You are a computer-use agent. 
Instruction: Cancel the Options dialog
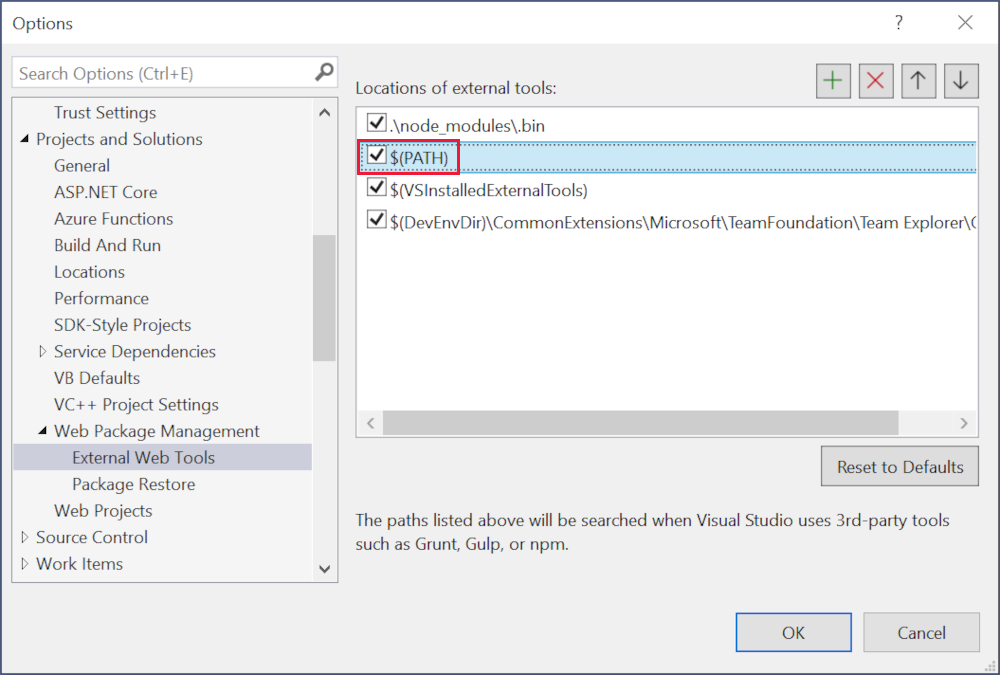[922, 632]
